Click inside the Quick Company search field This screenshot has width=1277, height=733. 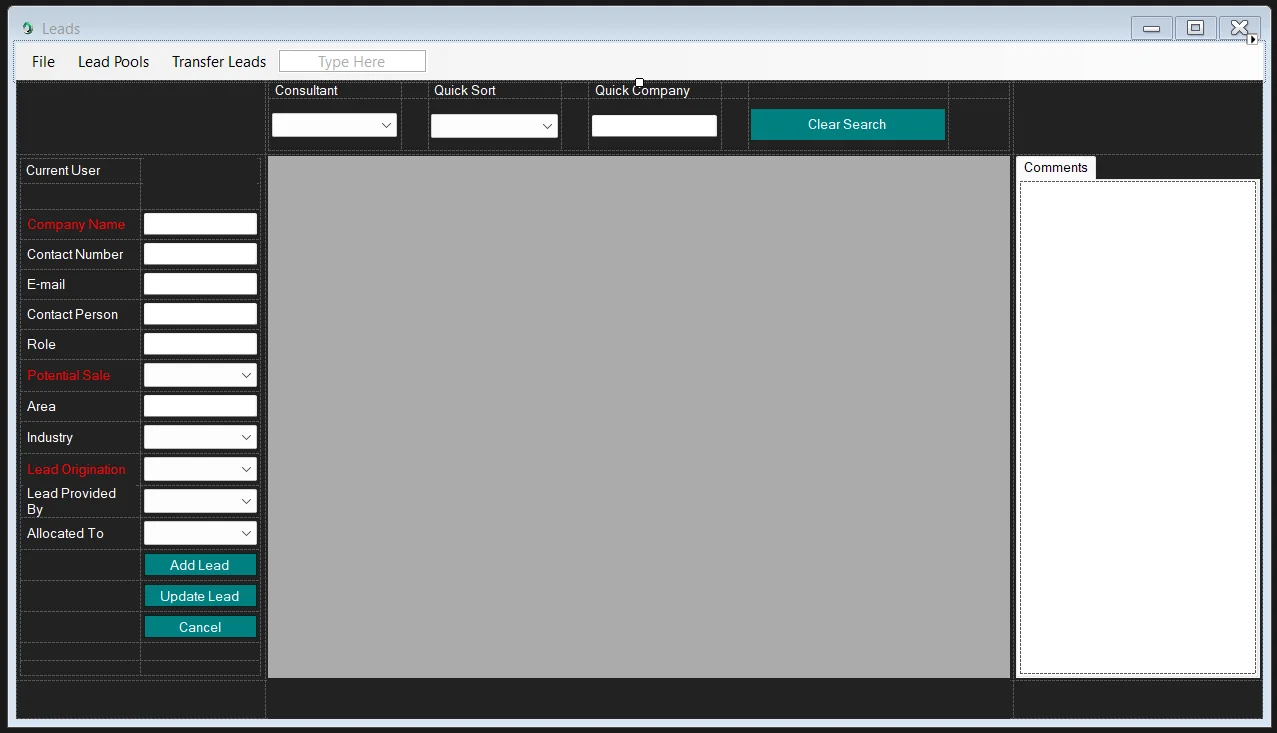click(654, 125)
